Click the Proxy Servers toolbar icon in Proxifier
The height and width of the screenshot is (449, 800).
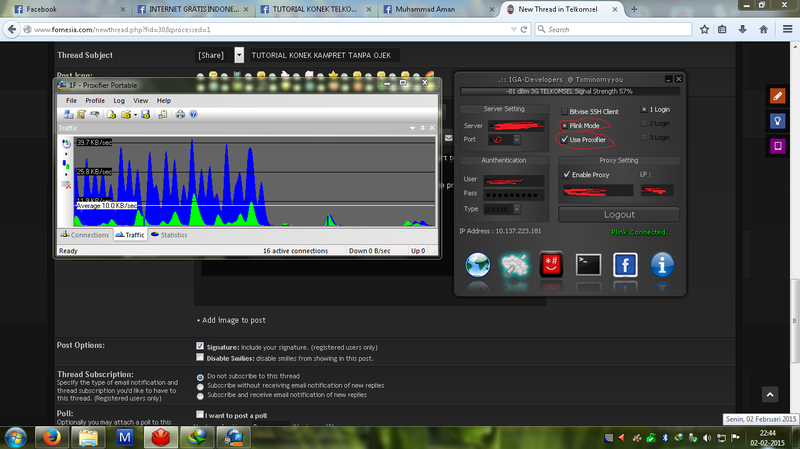[x=68, y=114]
